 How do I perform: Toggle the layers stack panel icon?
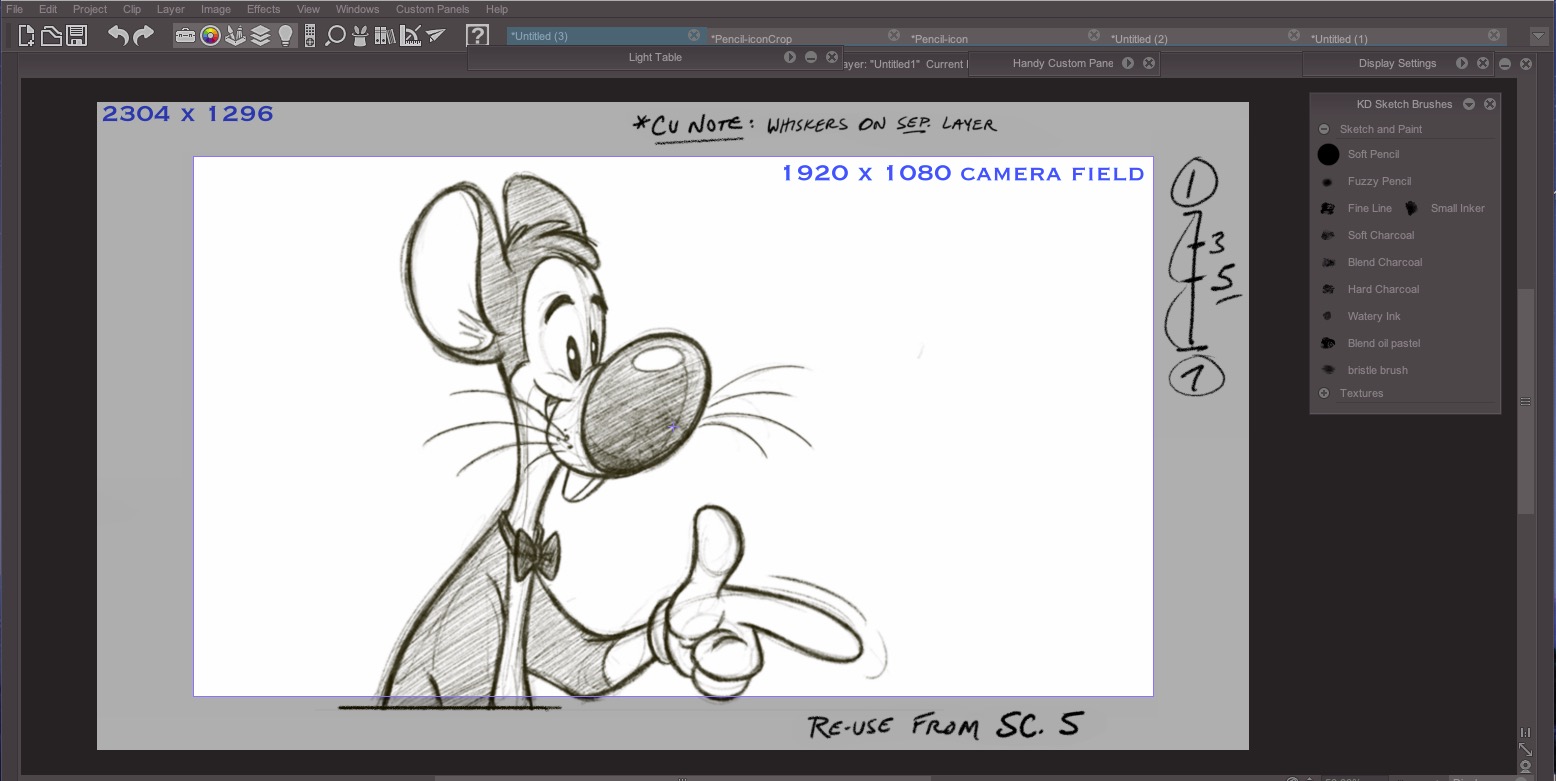(x=260, y=36)
